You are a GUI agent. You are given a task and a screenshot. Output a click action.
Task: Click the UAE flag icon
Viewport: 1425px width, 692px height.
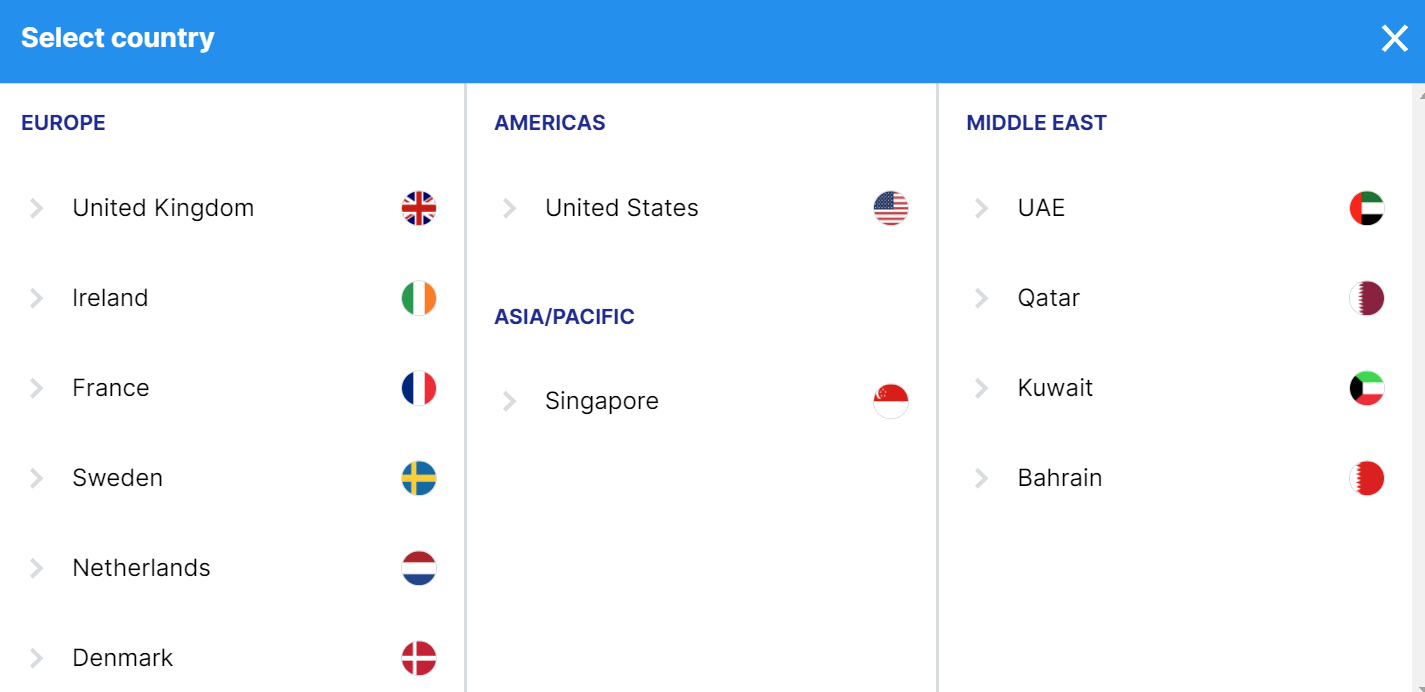[x=1366, y=208]
